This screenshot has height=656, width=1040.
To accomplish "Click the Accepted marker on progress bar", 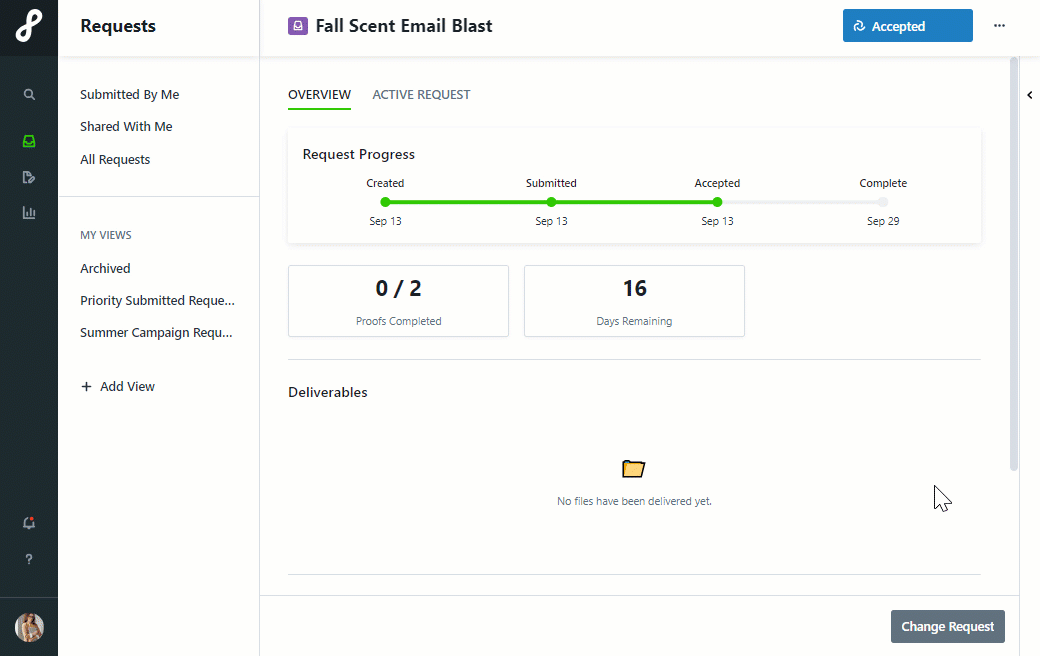I will (717, 202).
